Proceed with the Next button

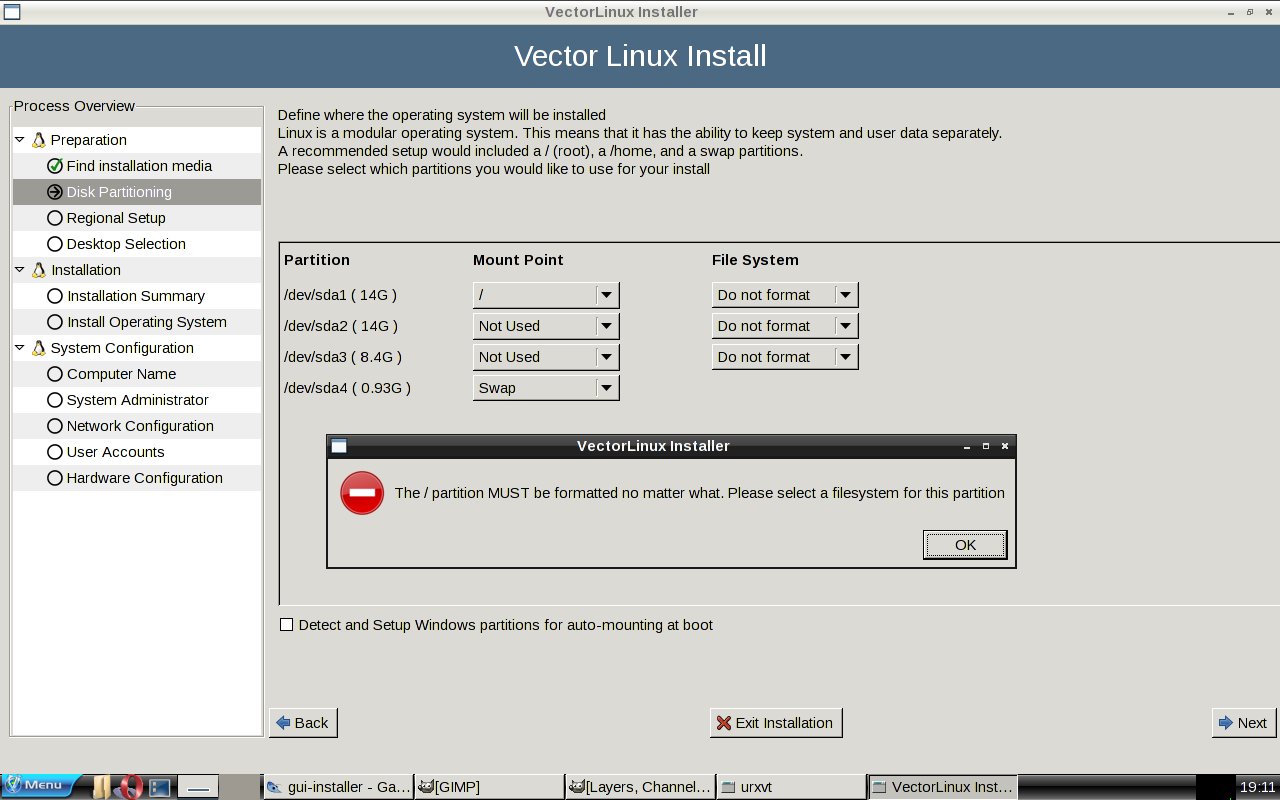[x=1243, y=723]
